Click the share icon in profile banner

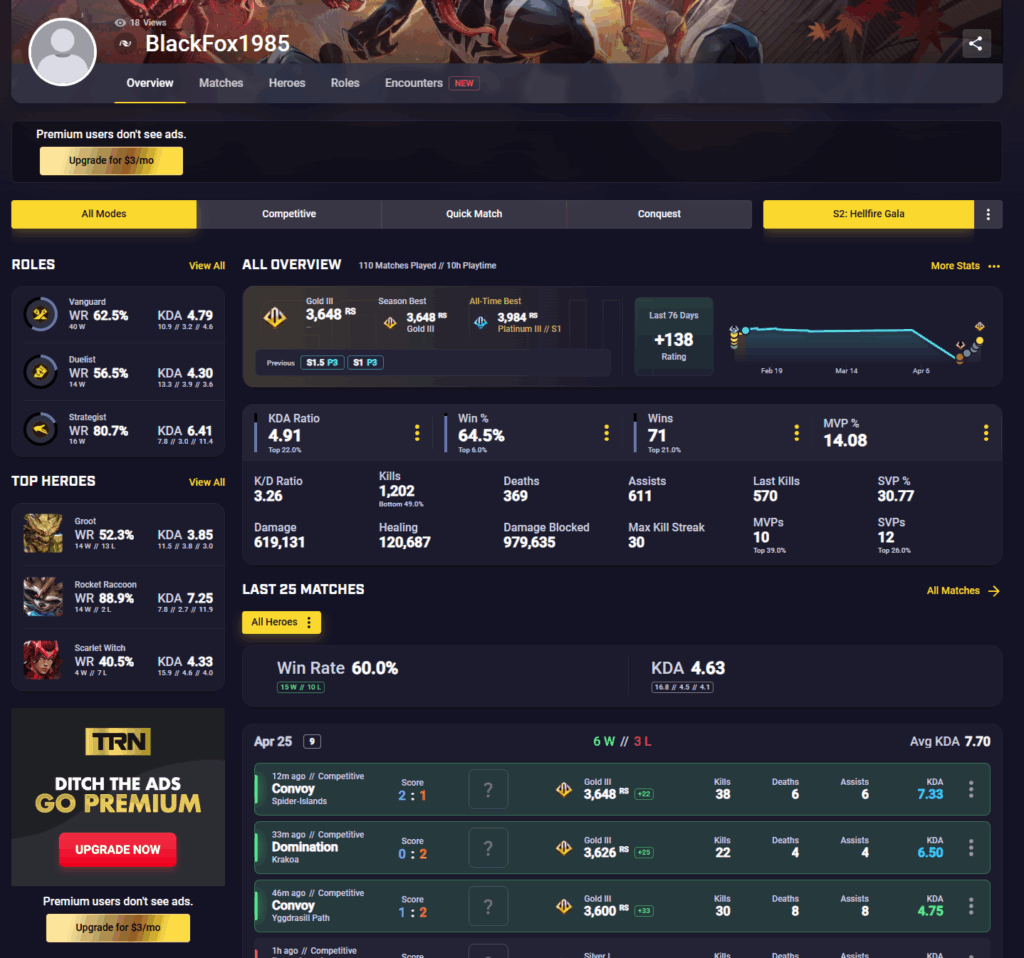976,44
